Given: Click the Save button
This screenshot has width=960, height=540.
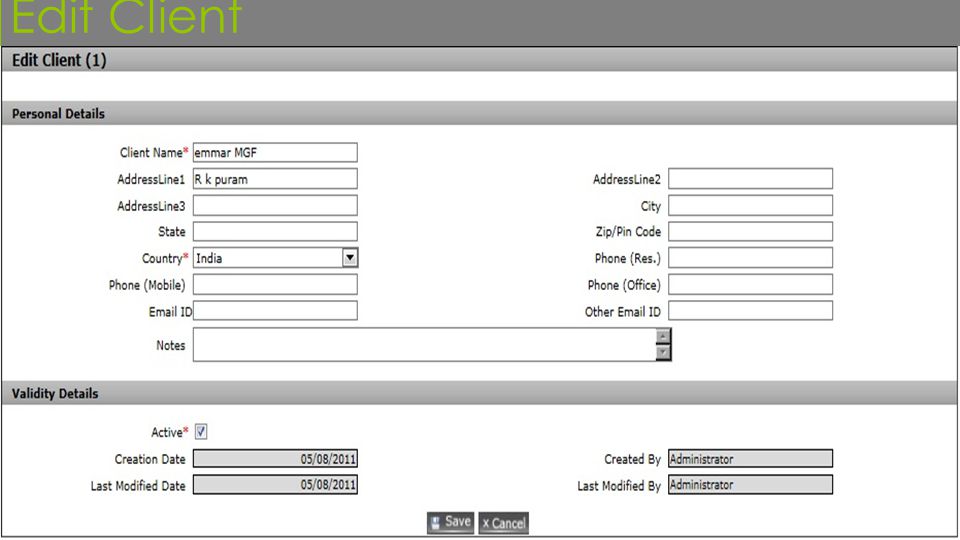Looking at the screenshot, I should (x=451, y=522).
